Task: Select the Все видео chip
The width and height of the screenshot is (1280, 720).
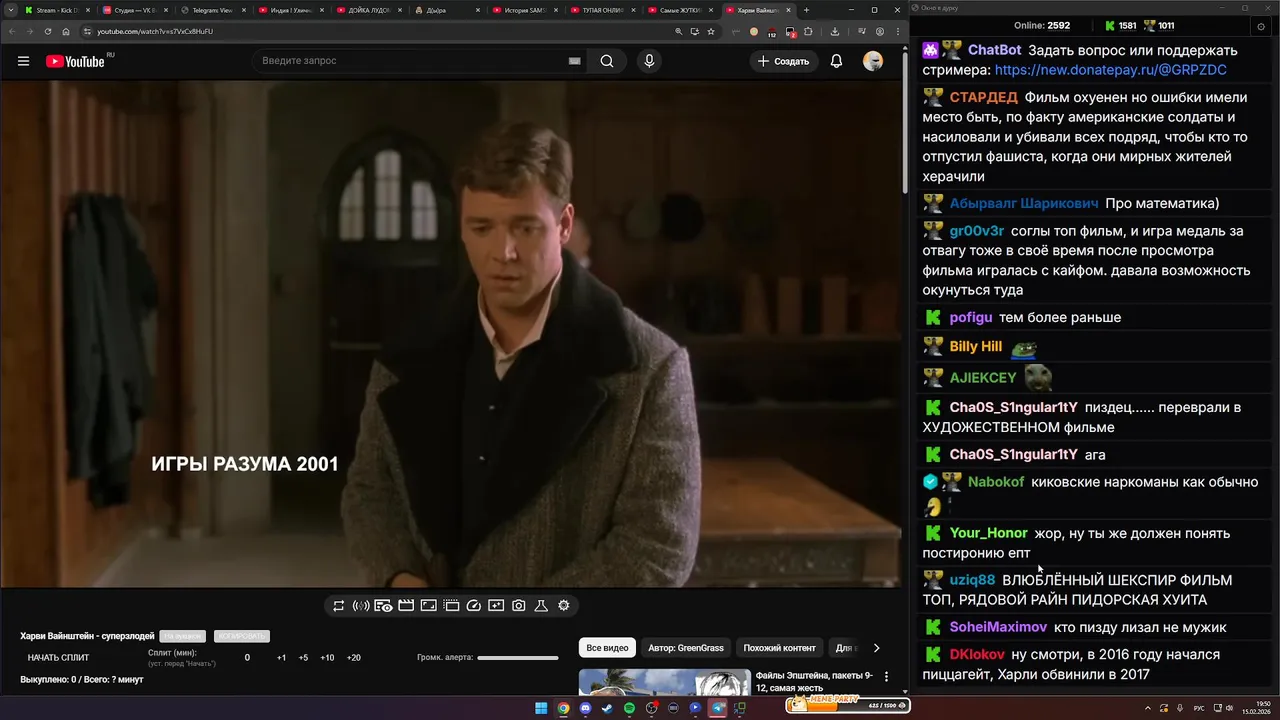Action: coord(607,648)
